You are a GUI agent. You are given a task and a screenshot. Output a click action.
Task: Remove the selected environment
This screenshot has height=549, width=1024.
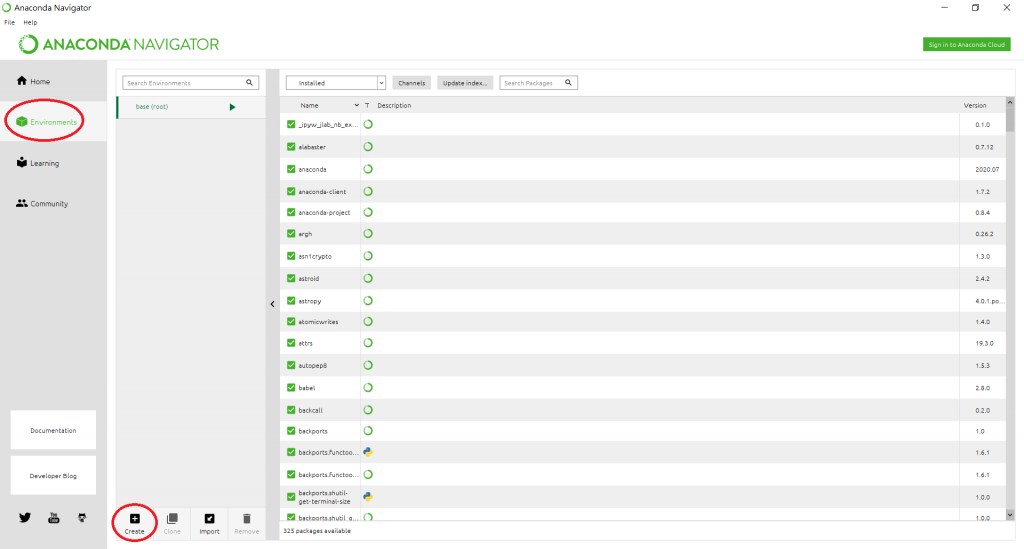(246, 524)
